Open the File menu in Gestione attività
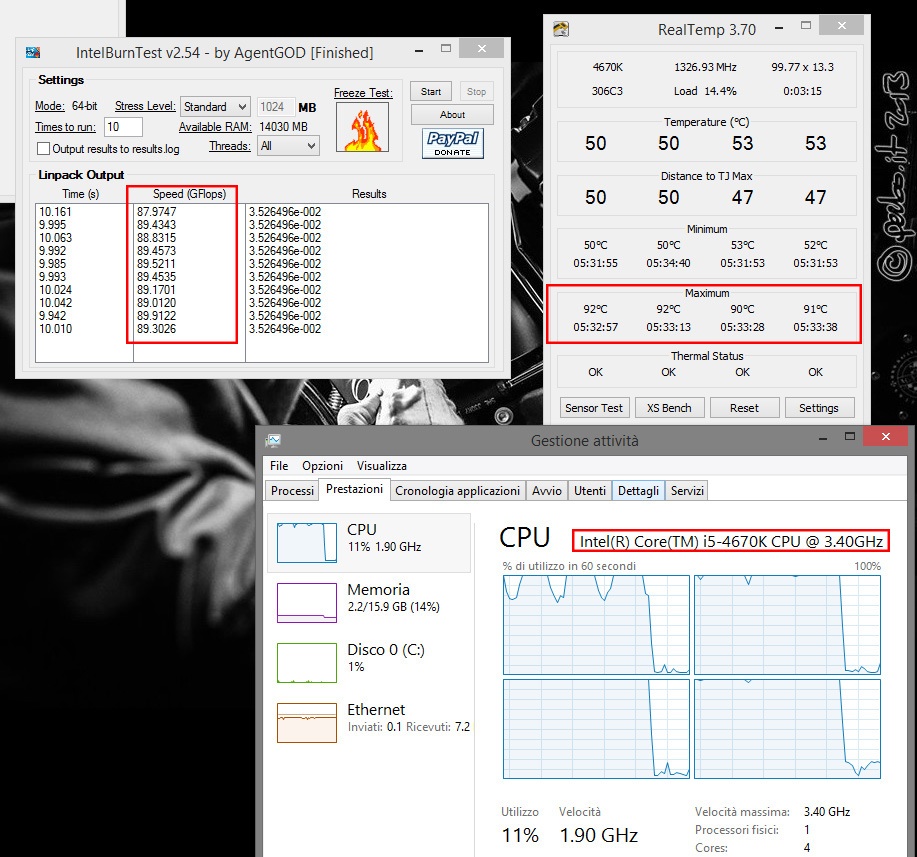The height and width of the screenshot is (857, 917). pos(279,466)
